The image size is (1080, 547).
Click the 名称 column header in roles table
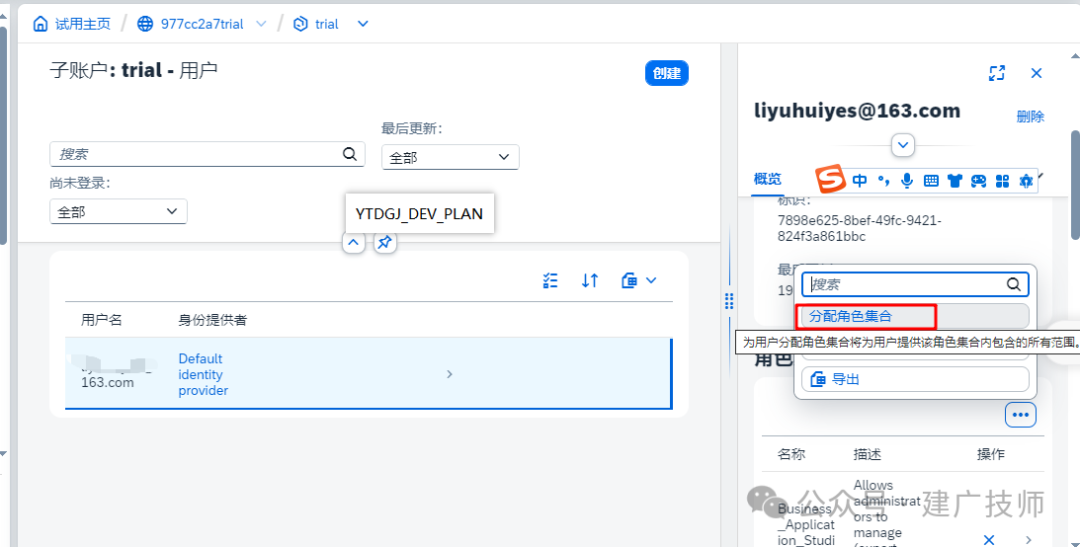791,454
